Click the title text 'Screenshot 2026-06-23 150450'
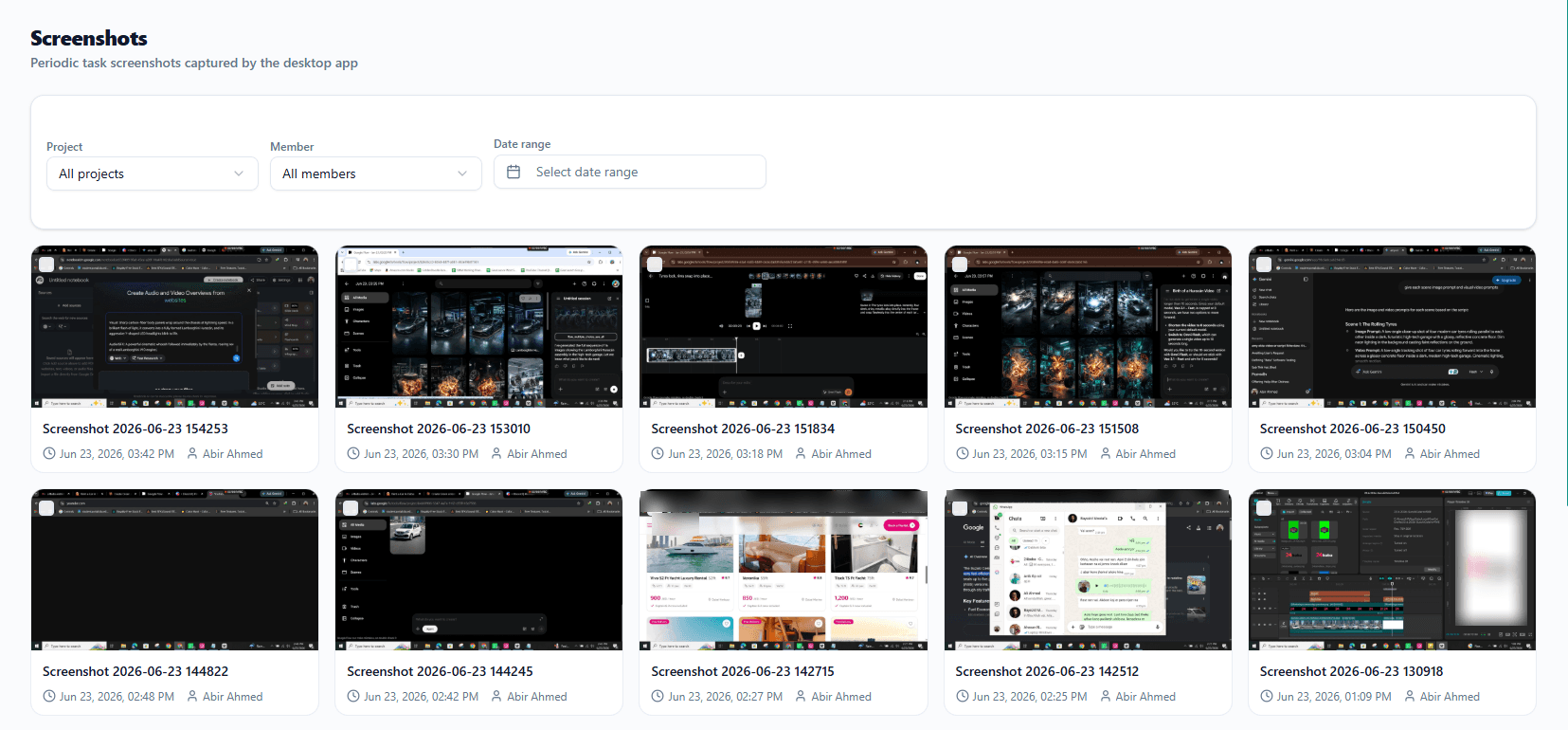Screen dimensions: 1568x730 [x=1353, y=429]
